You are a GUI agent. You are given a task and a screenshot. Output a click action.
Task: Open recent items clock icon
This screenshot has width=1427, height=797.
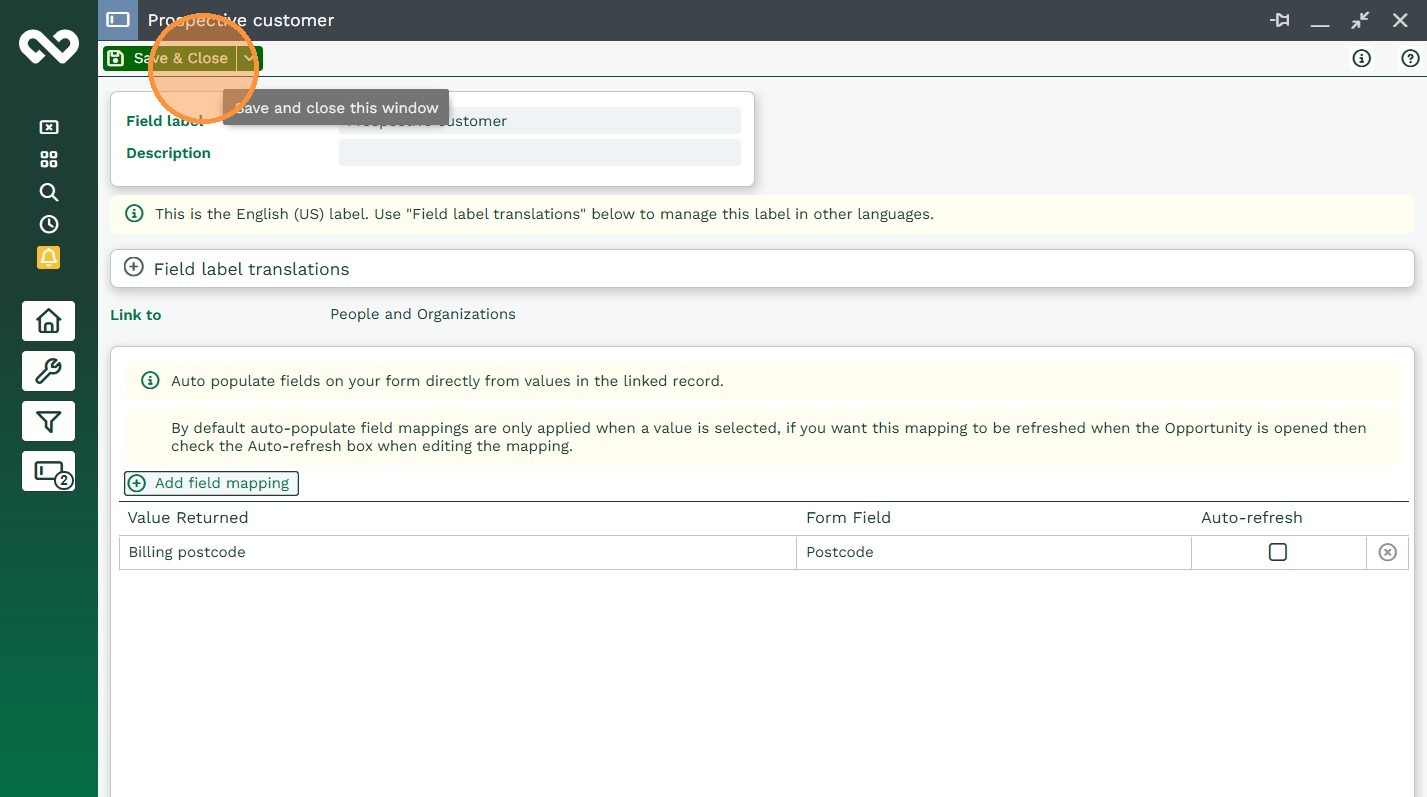(x=48, y=224)
